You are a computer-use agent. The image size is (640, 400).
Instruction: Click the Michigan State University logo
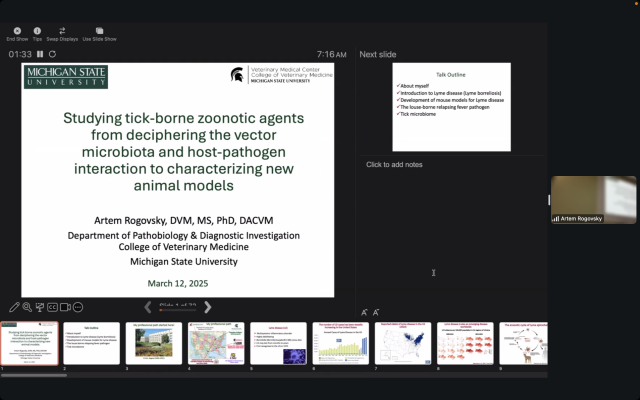[66, 77]
